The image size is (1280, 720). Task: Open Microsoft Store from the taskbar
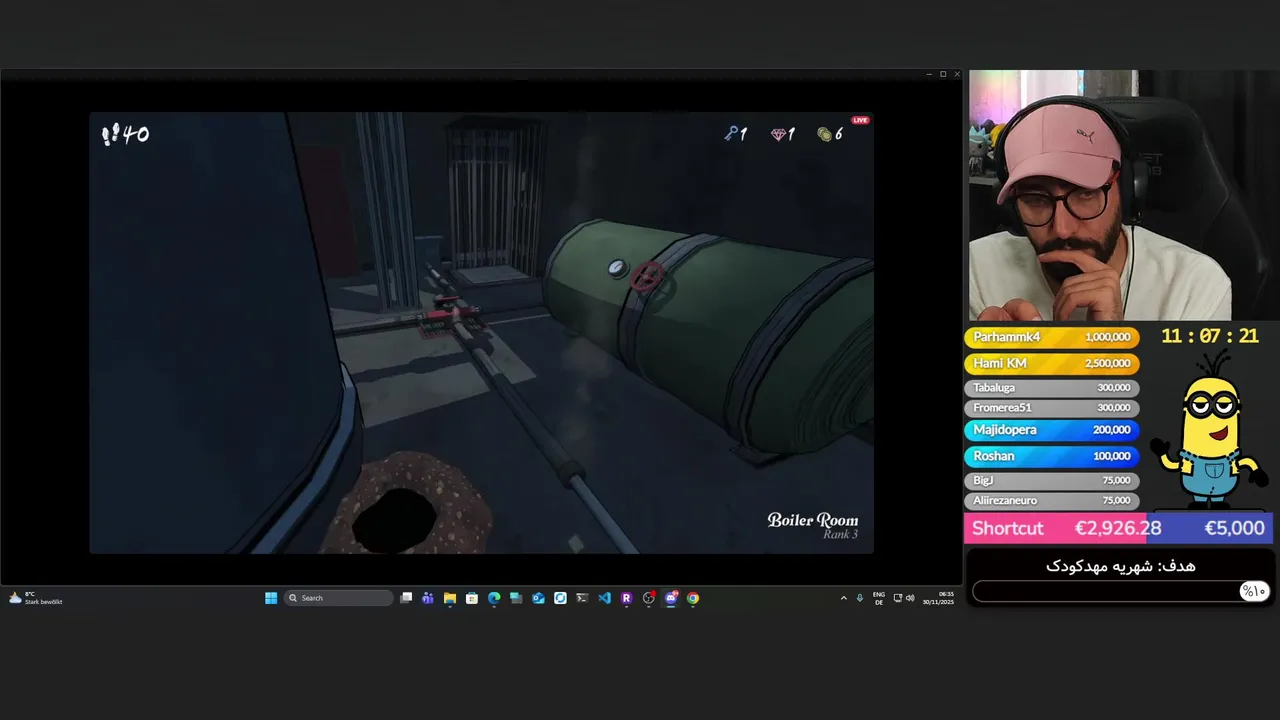[472, 598]
